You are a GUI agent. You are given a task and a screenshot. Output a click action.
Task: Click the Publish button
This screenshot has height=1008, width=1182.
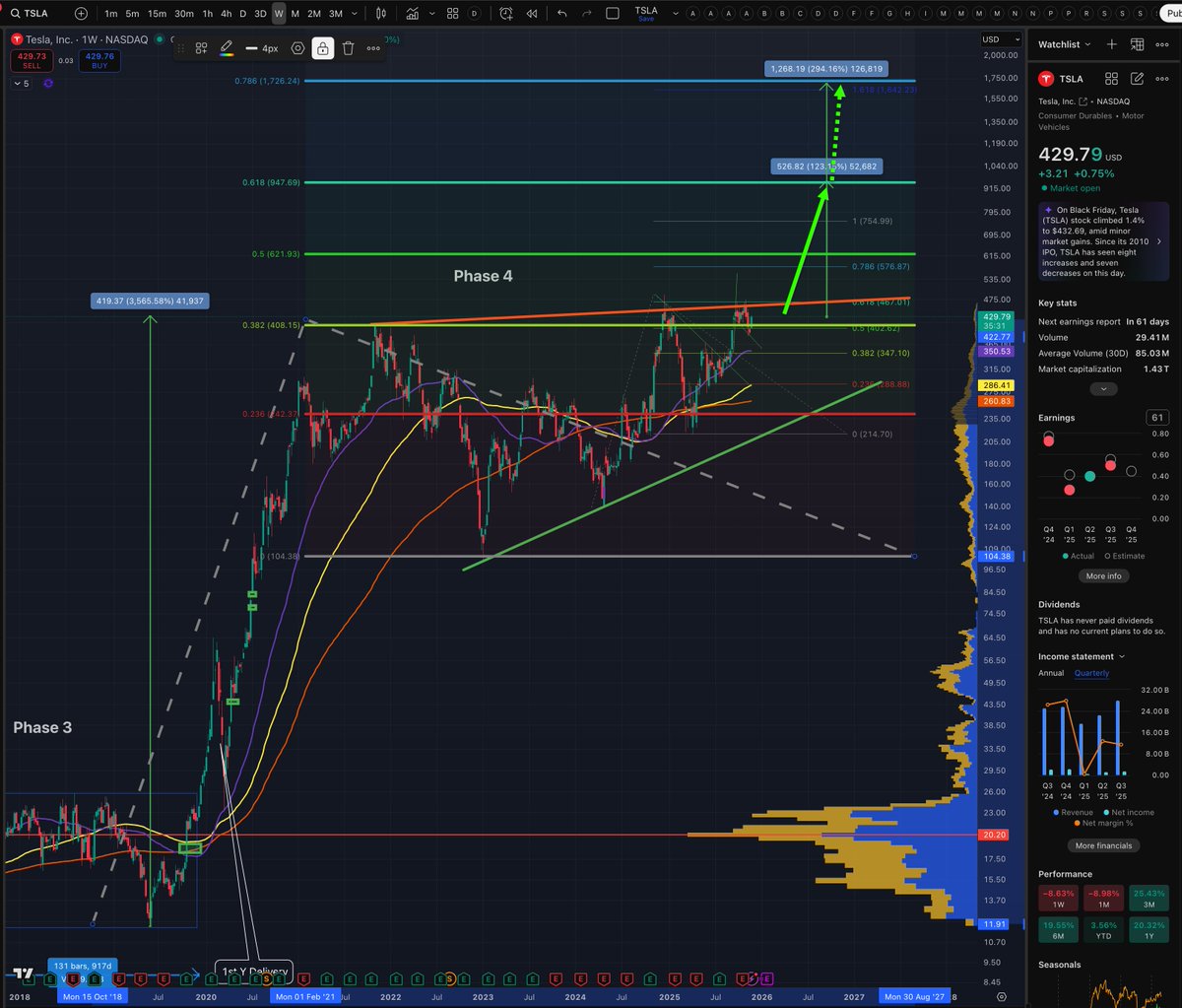point(1170,14)
